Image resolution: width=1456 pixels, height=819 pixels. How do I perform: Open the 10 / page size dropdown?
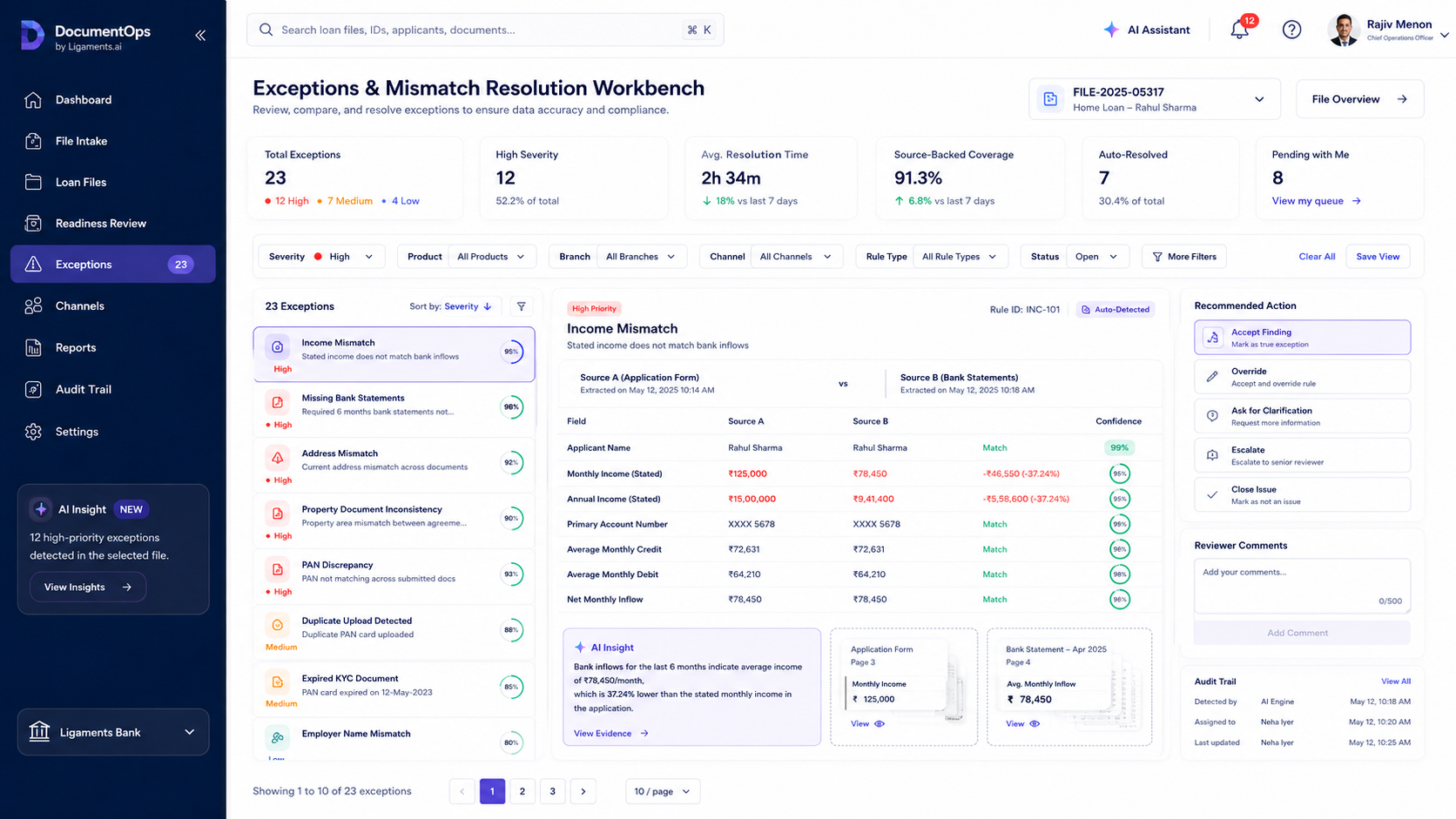(x=663, y=791)
